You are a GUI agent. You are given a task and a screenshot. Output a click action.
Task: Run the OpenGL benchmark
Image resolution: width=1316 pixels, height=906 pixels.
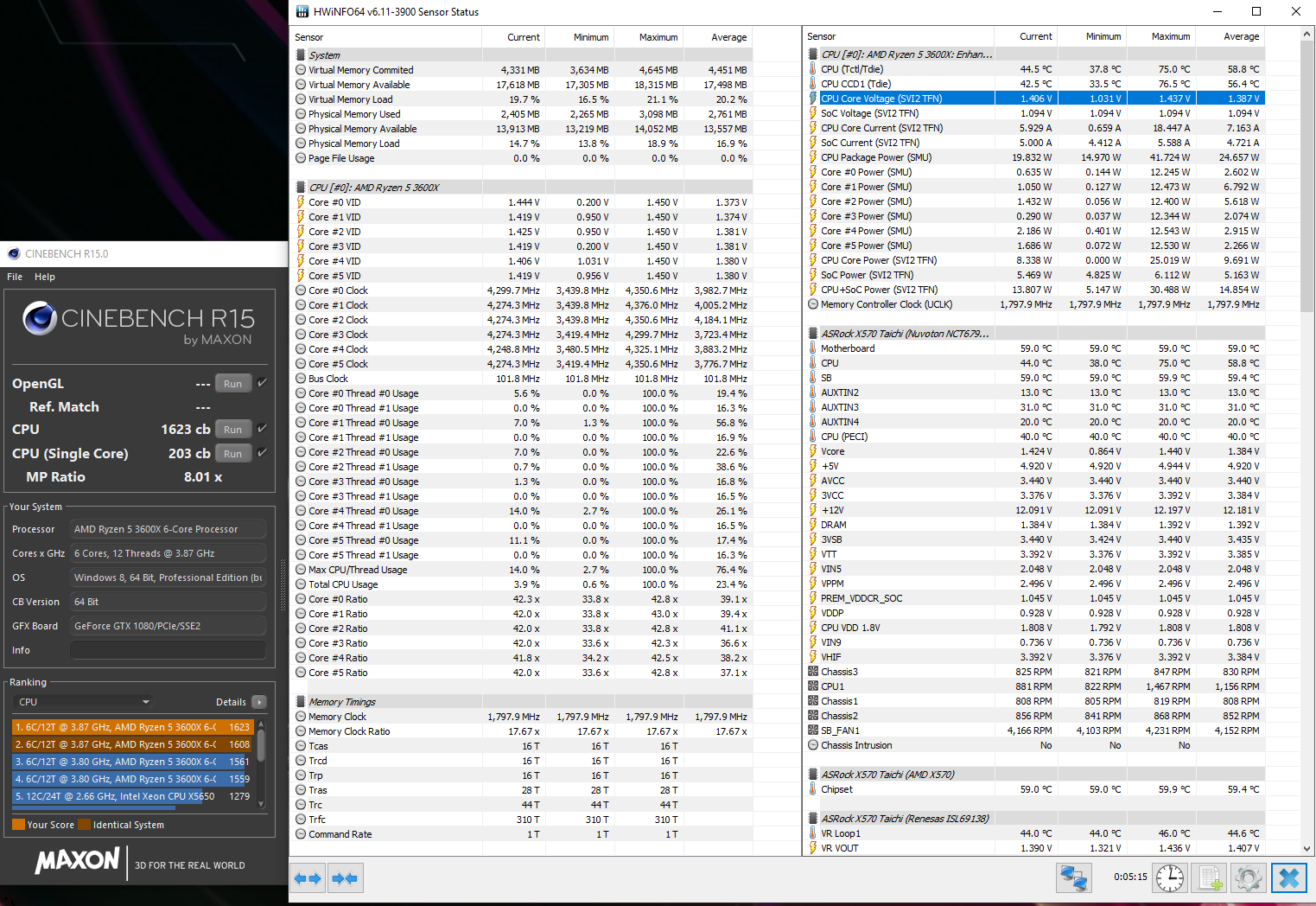tap(233, 384)
